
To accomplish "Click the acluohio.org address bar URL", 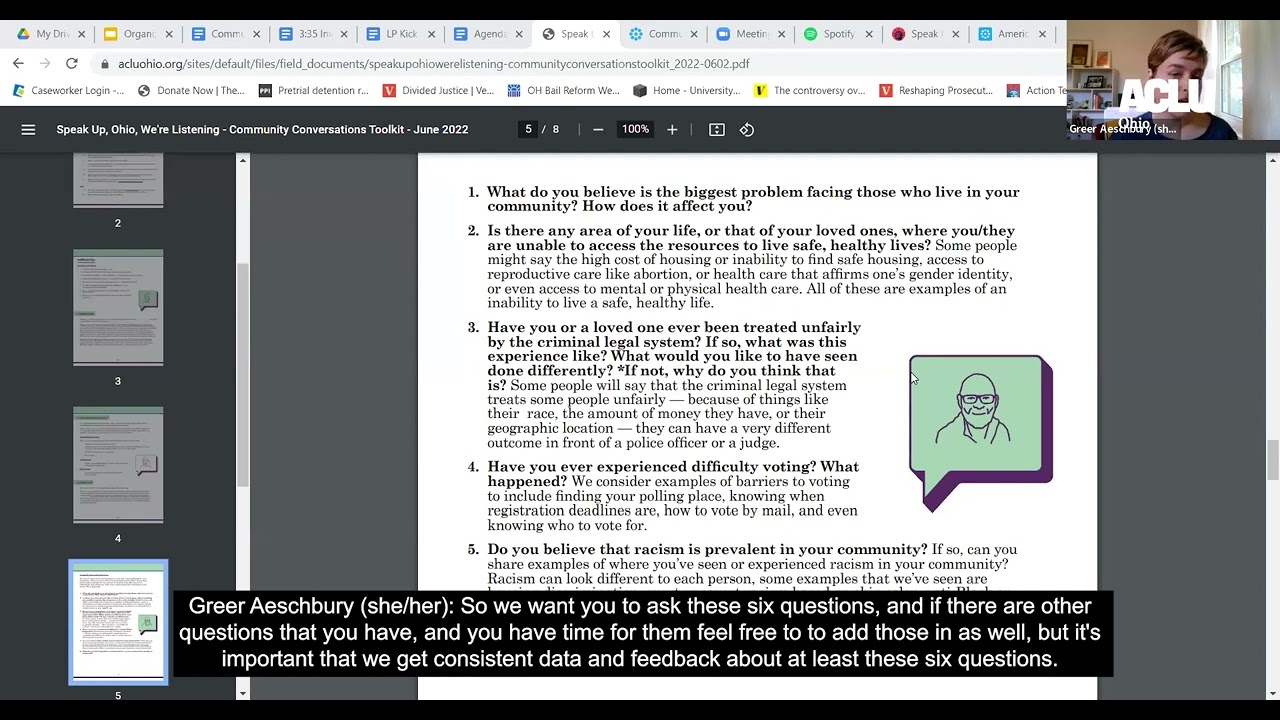I will (x=433, y=63).
